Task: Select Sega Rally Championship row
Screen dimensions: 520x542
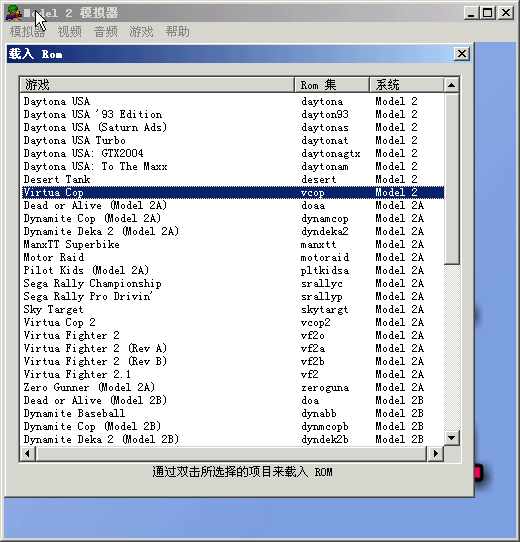Action: pos(233,283)
